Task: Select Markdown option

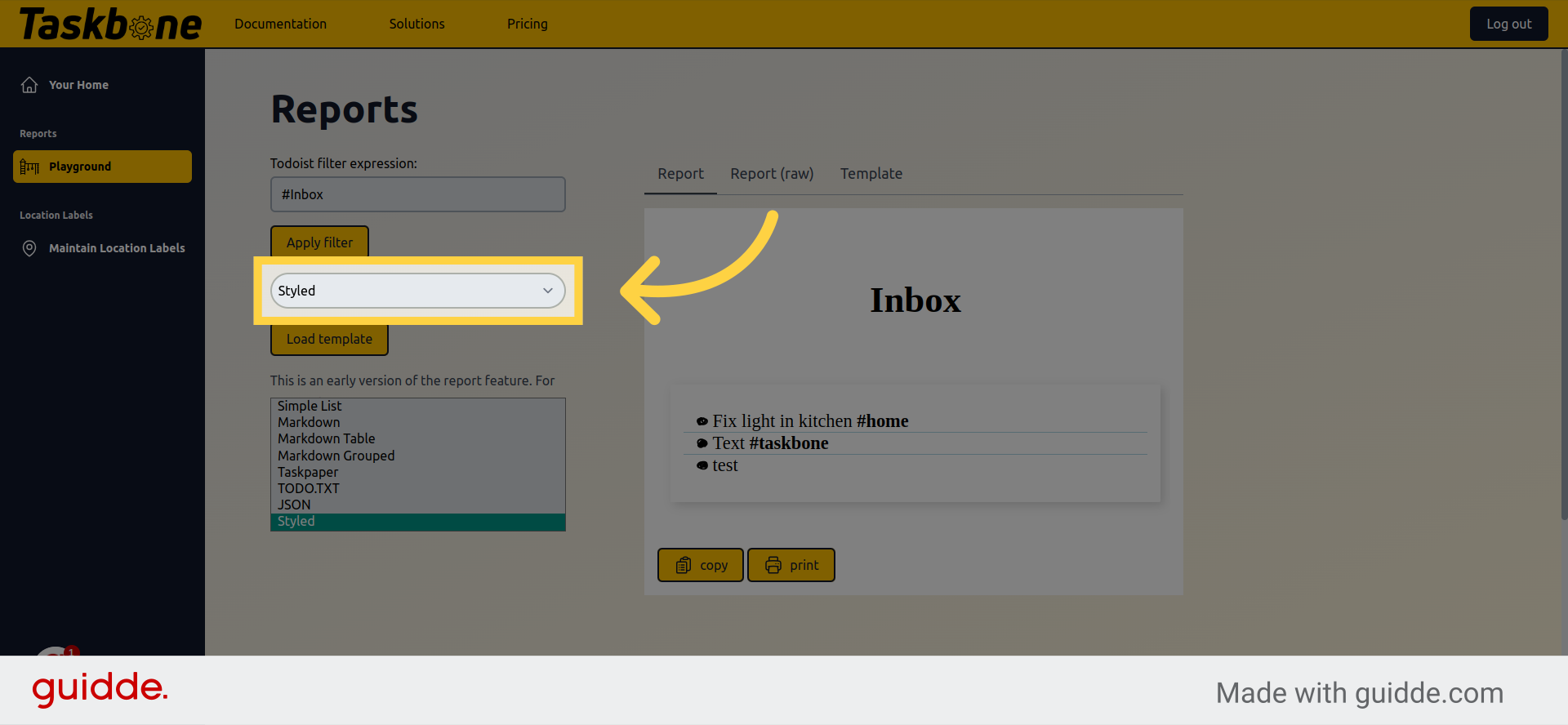Action: pyautogui.click(x=418, y=423)
